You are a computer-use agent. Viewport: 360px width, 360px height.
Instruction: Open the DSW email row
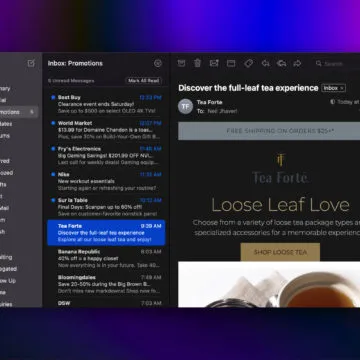click(x=106, y=303)
